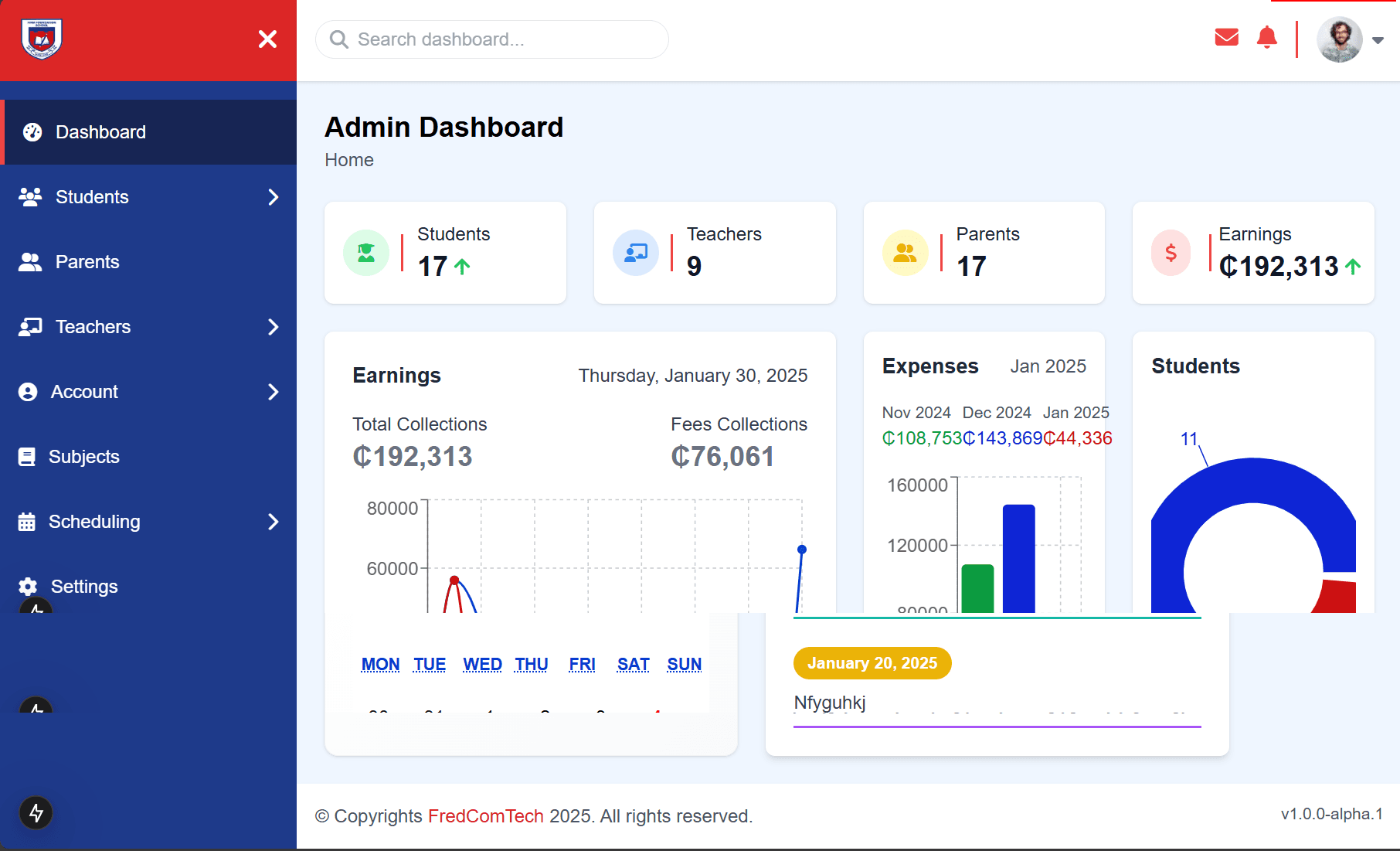
Task: Expand the Teachers sidebar submenu
Action: pos(273,327)
